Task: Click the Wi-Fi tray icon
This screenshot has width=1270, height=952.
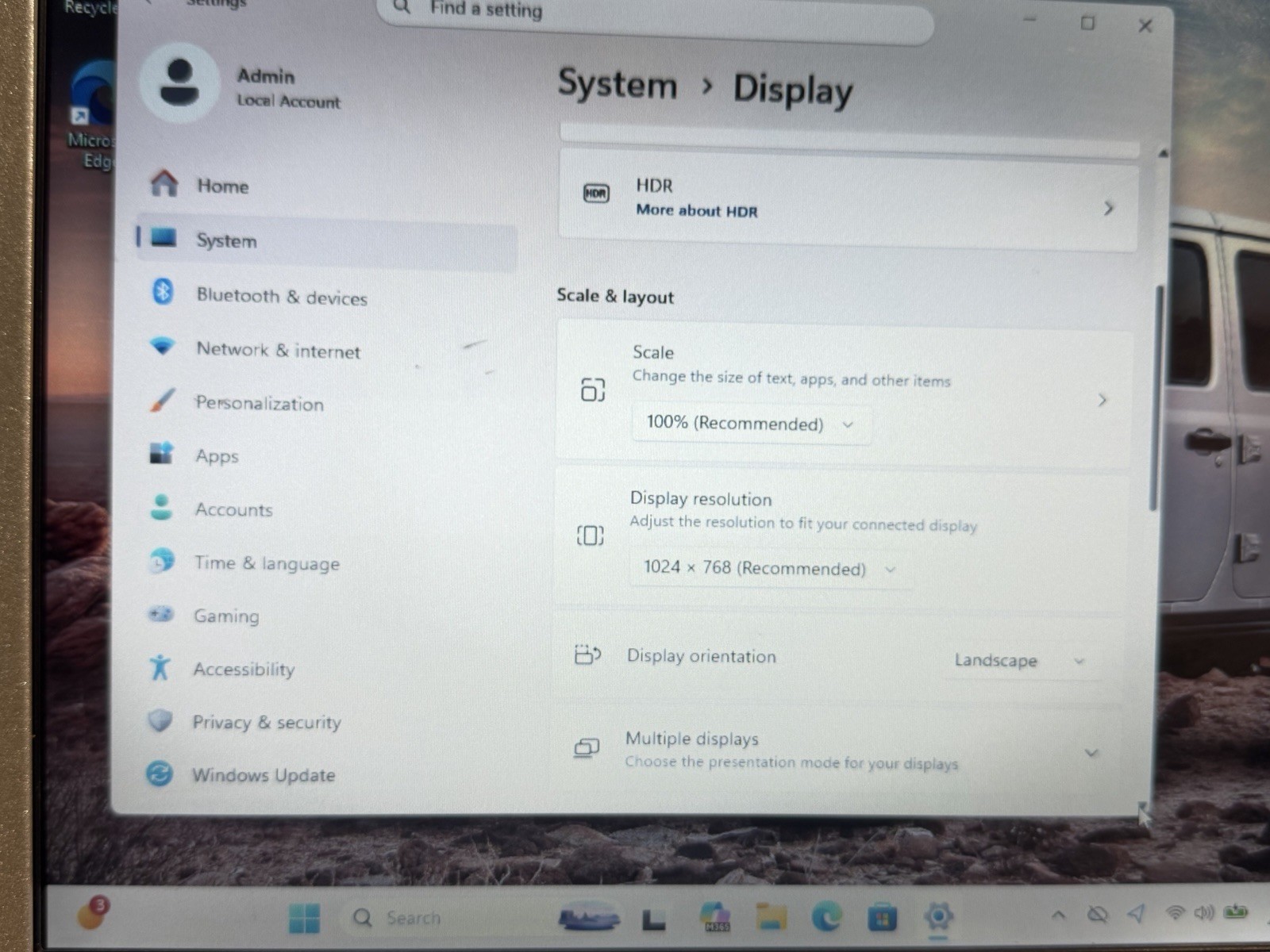Action: 1175,912
